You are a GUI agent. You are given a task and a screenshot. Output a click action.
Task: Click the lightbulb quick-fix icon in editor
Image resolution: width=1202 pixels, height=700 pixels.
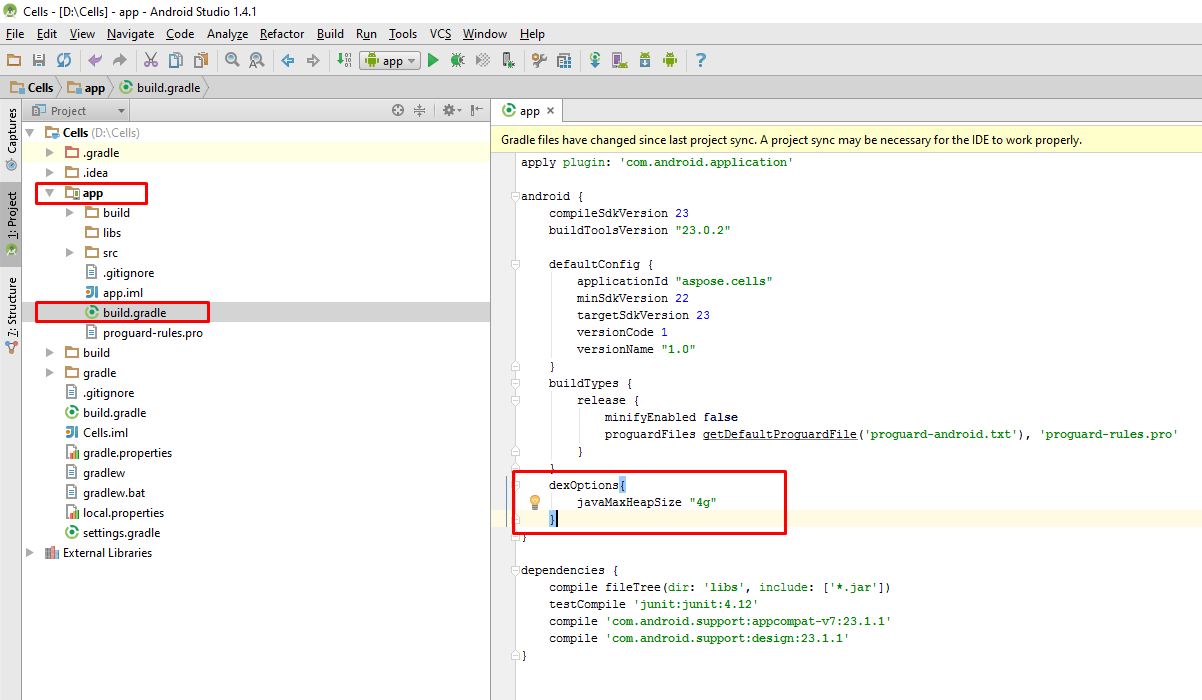(534, 502)
